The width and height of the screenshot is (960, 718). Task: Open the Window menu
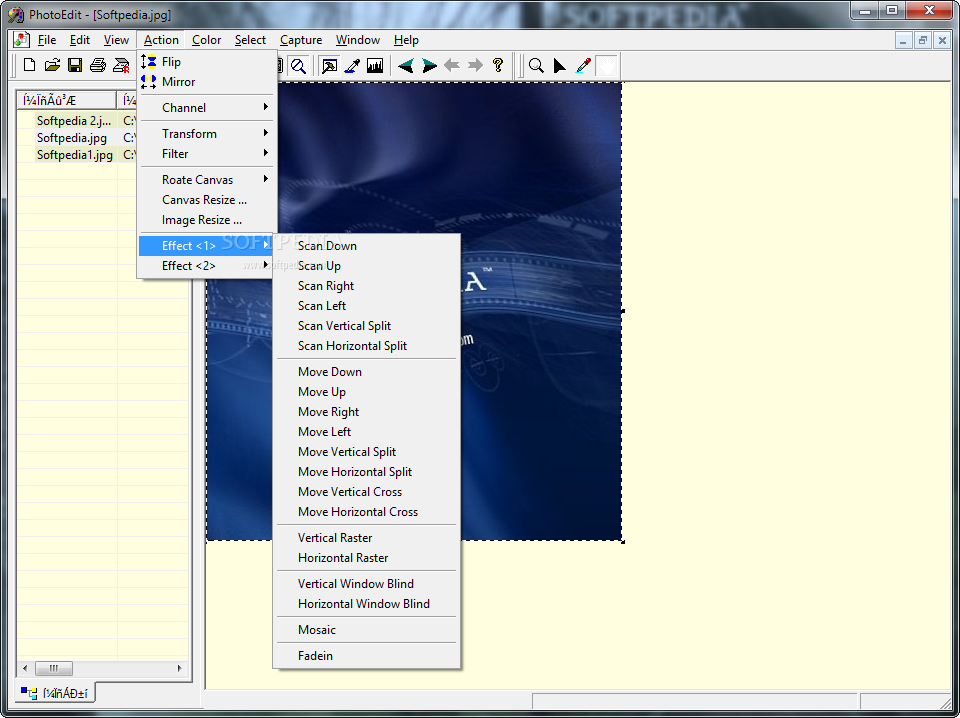[358, 40]
